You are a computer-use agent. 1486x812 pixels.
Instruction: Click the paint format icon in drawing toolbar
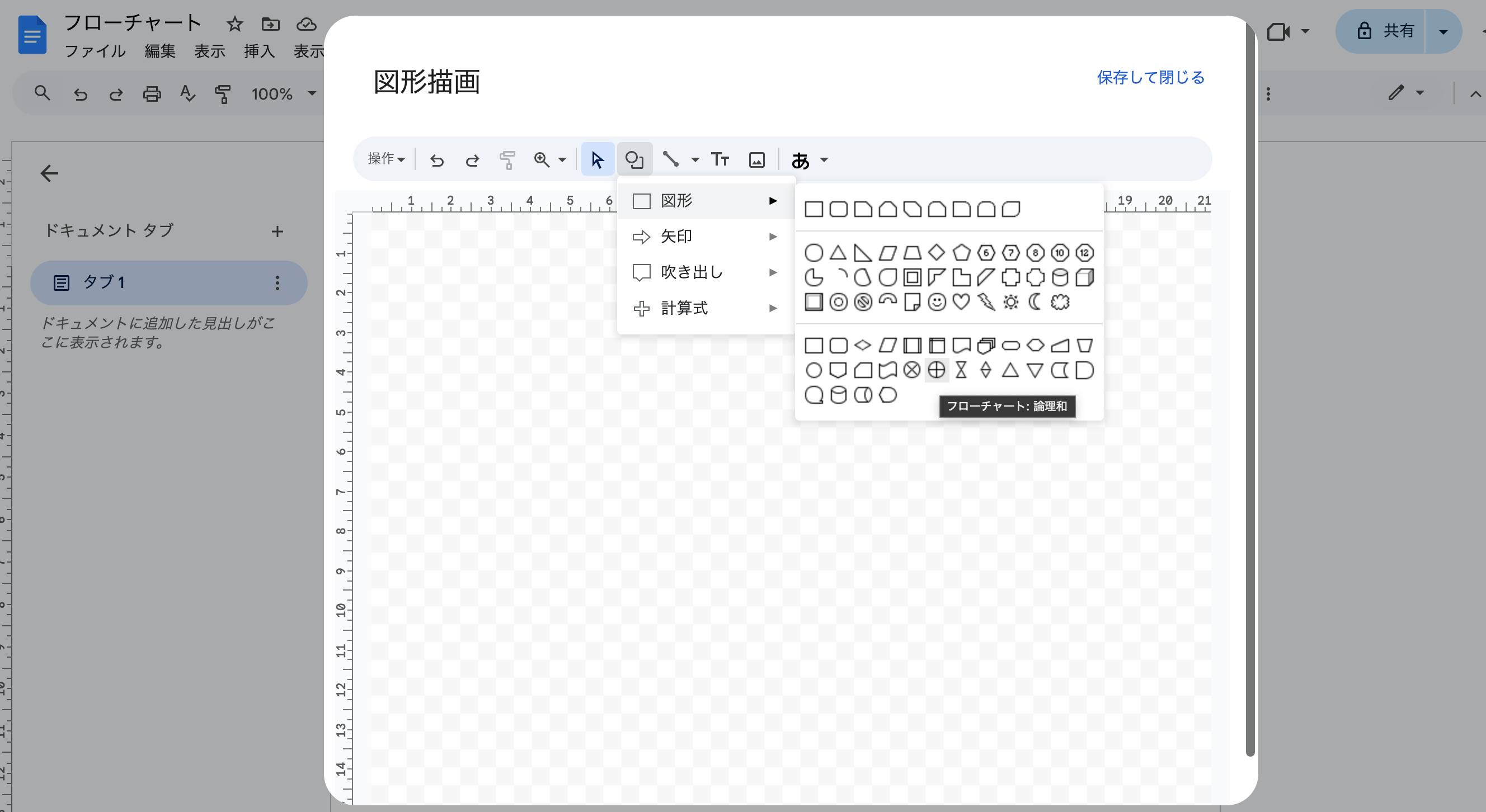point(507,160)
